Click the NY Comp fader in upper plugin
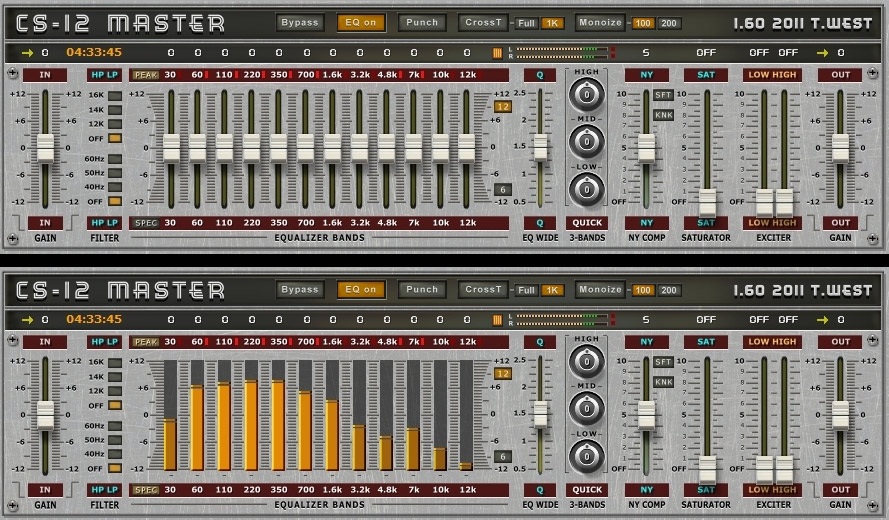The width and height of the screenshot is (889, 520). tap(646, 148)
